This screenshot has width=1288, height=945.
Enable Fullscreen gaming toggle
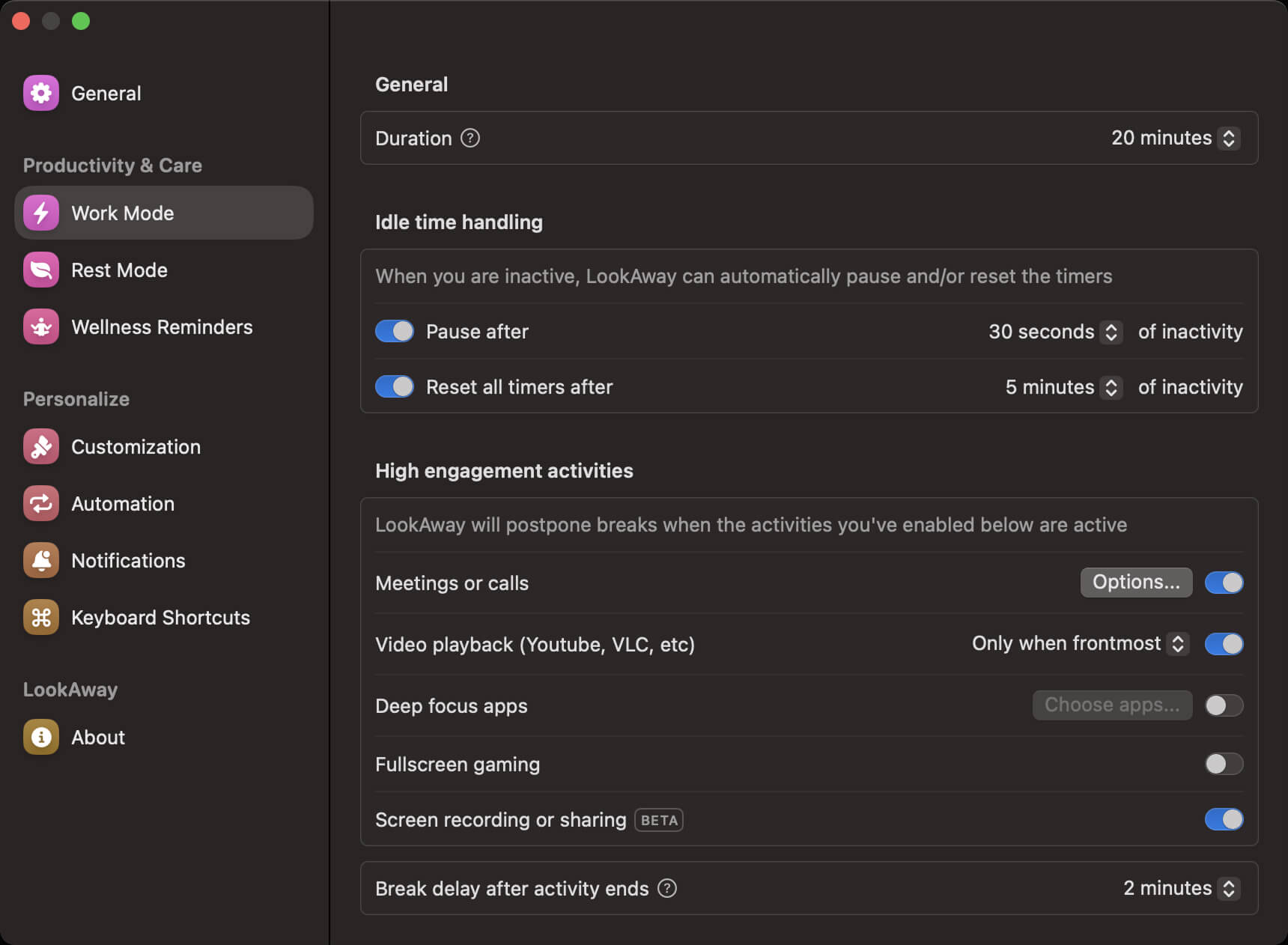1224,764
